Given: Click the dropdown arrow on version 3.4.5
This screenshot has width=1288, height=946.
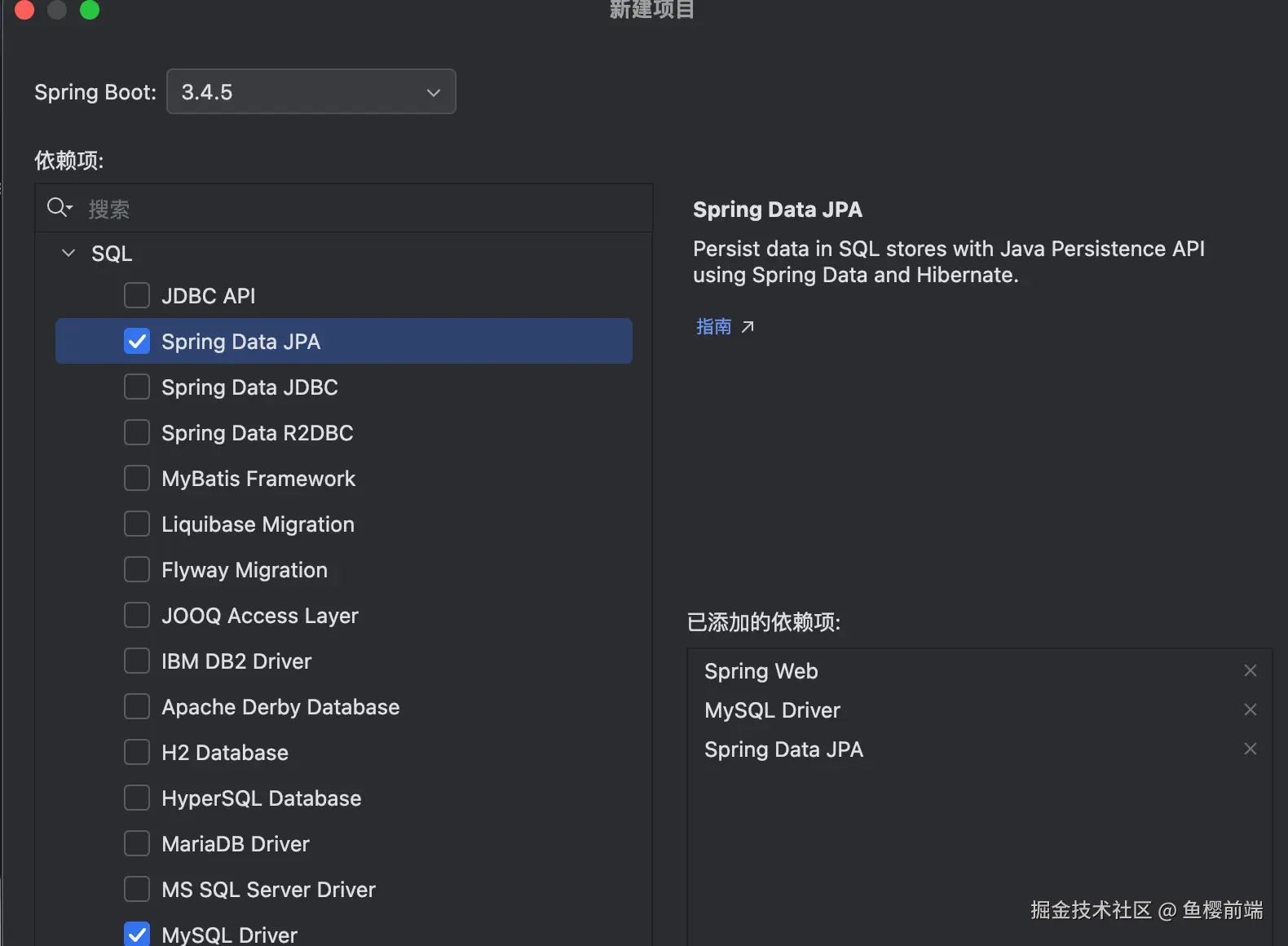Looking at the screenshot, I should 434,92.
